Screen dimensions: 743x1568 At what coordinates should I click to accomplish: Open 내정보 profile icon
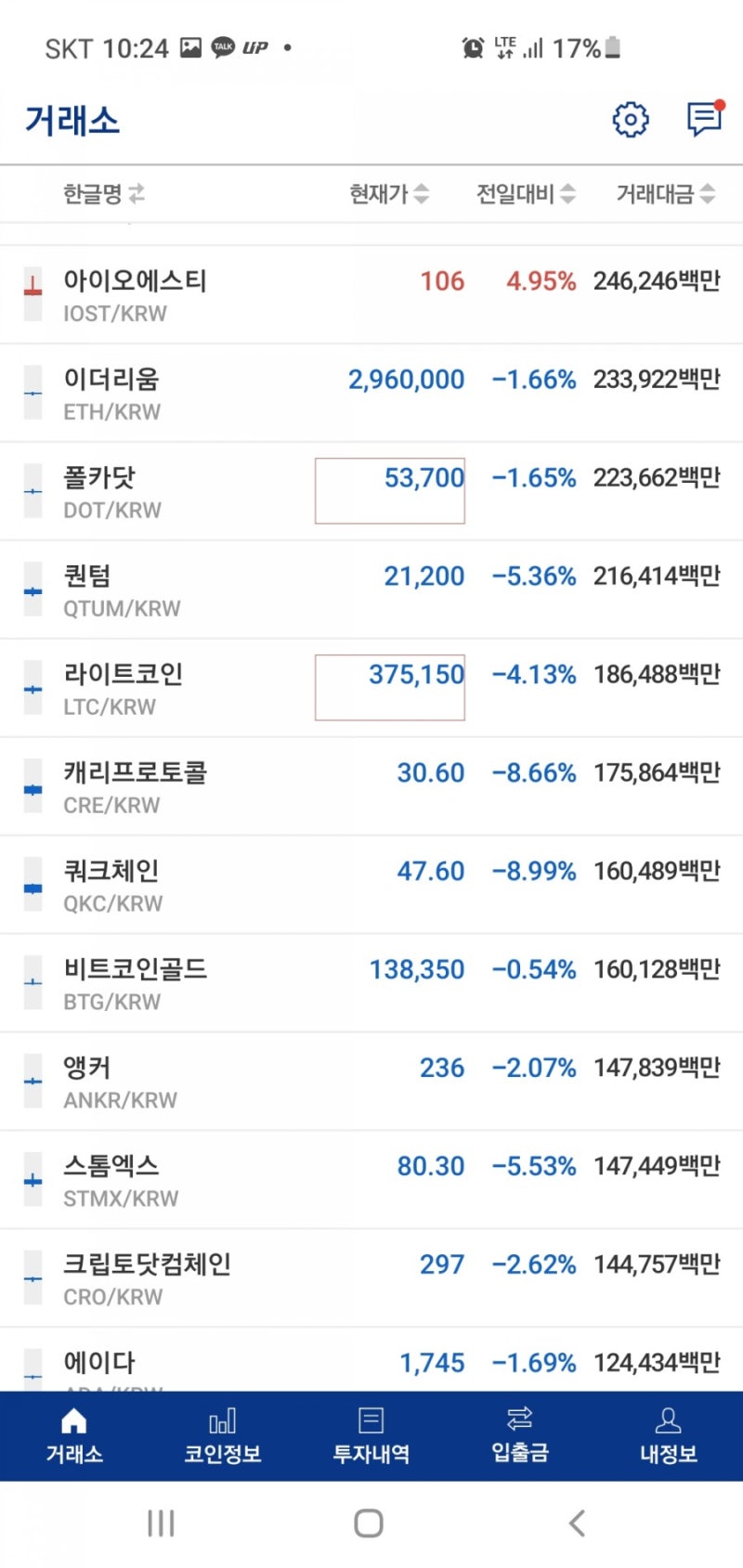668,1433
